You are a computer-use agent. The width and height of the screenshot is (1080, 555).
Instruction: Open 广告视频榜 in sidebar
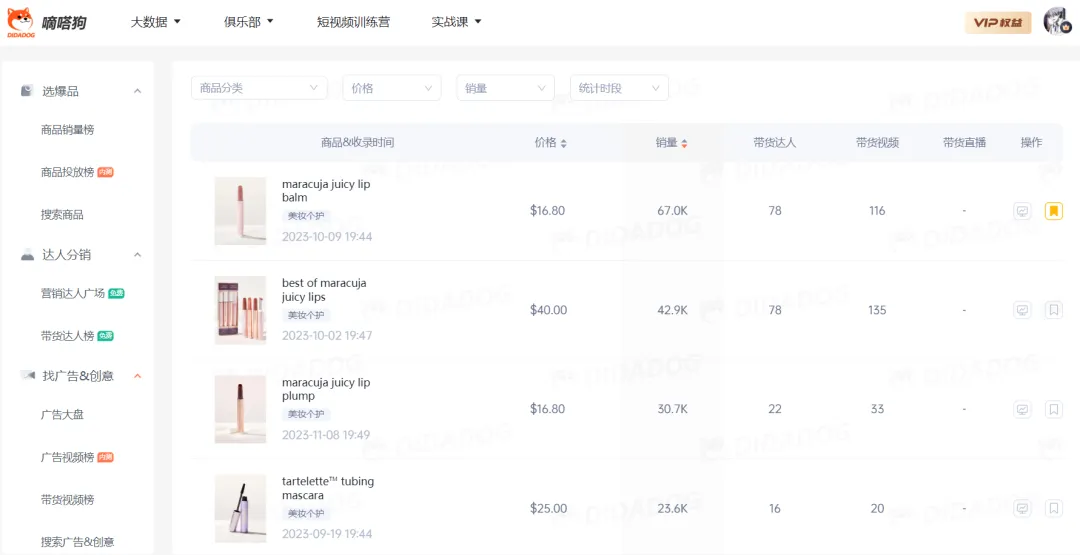pos(68,457)
